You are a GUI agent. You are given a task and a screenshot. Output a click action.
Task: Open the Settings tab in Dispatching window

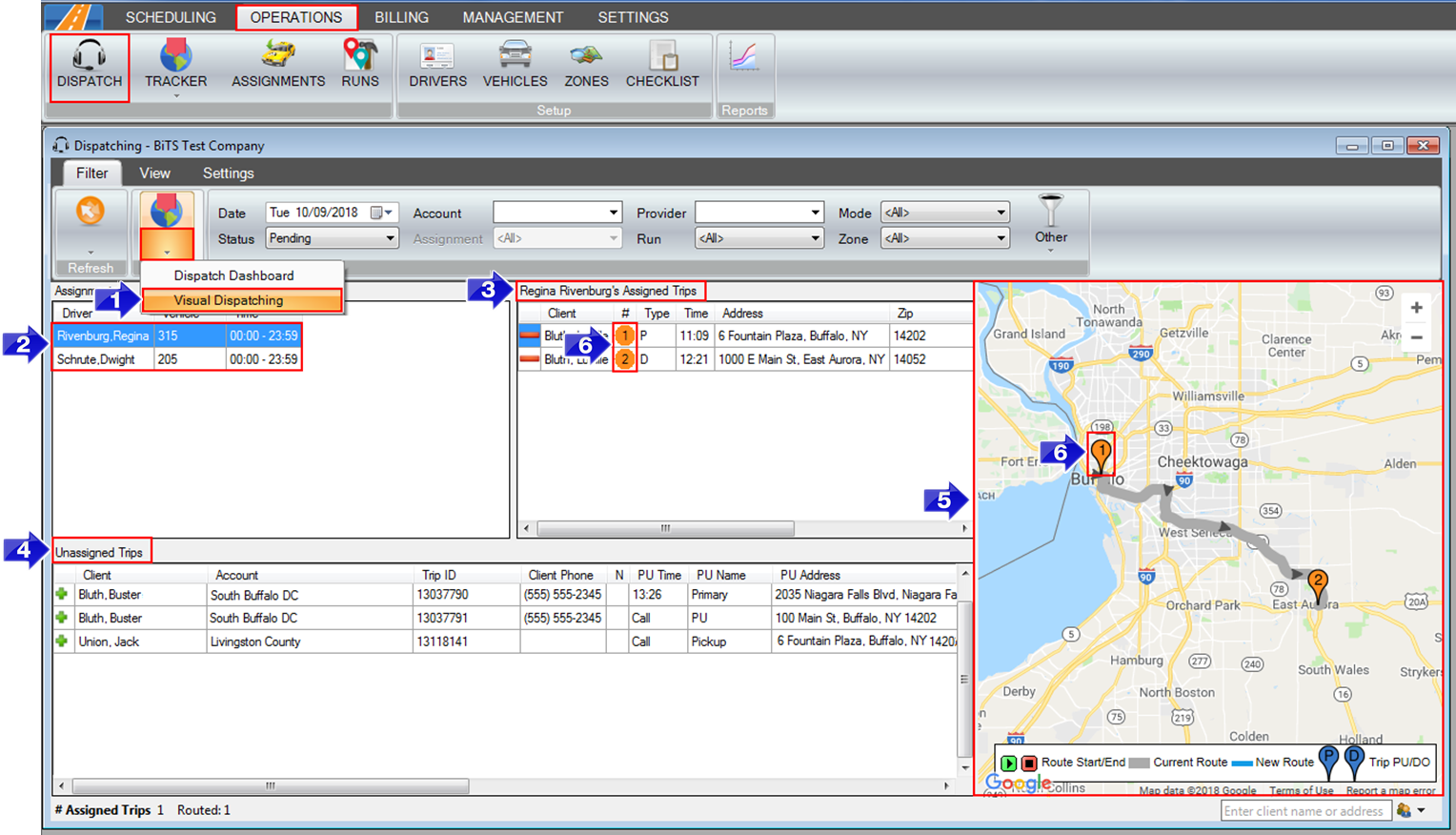(x=228, y=173)
